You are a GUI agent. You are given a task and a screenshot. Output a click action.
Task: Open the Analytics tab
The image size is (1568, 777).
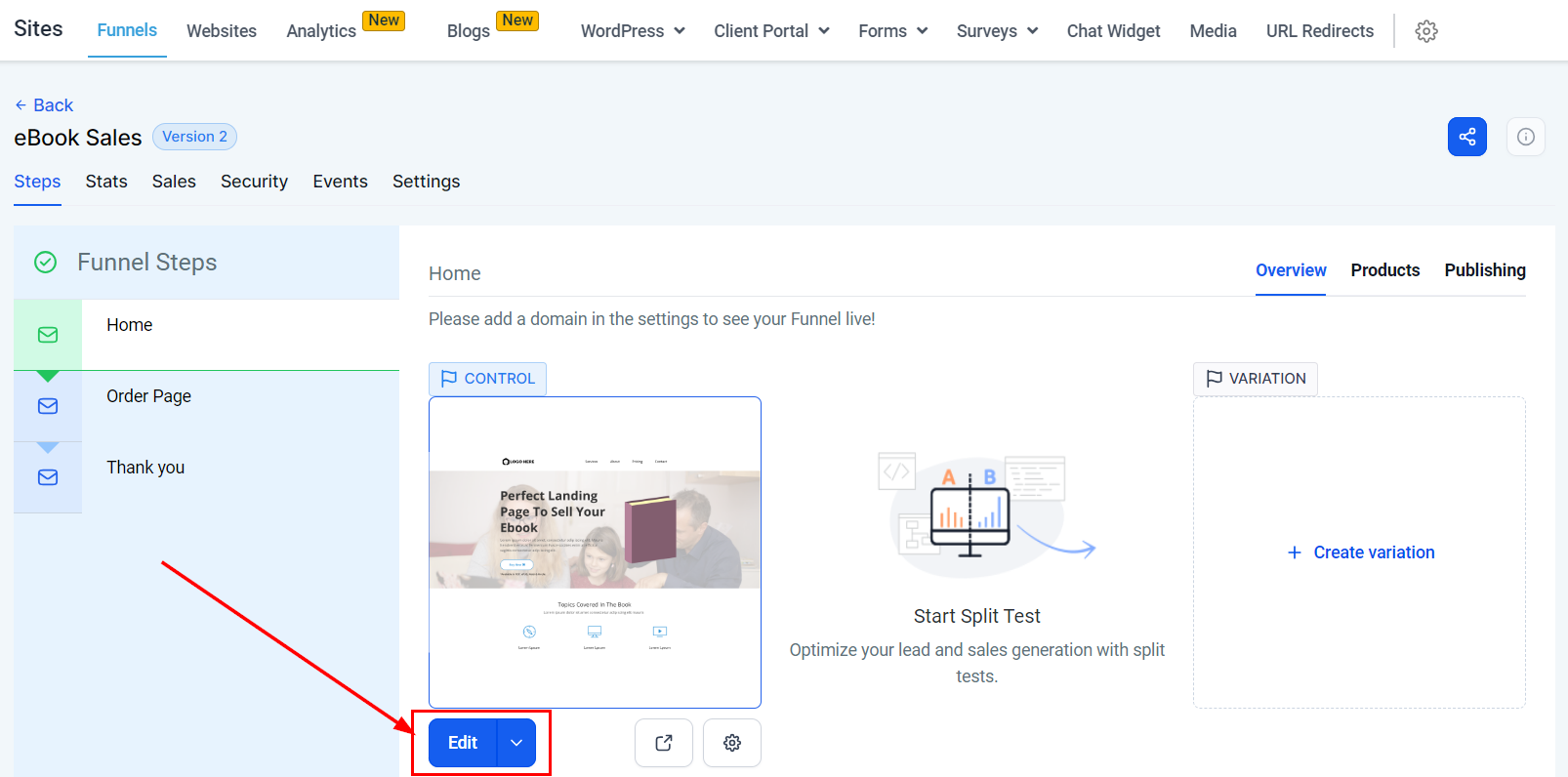(x=321, y=31)
